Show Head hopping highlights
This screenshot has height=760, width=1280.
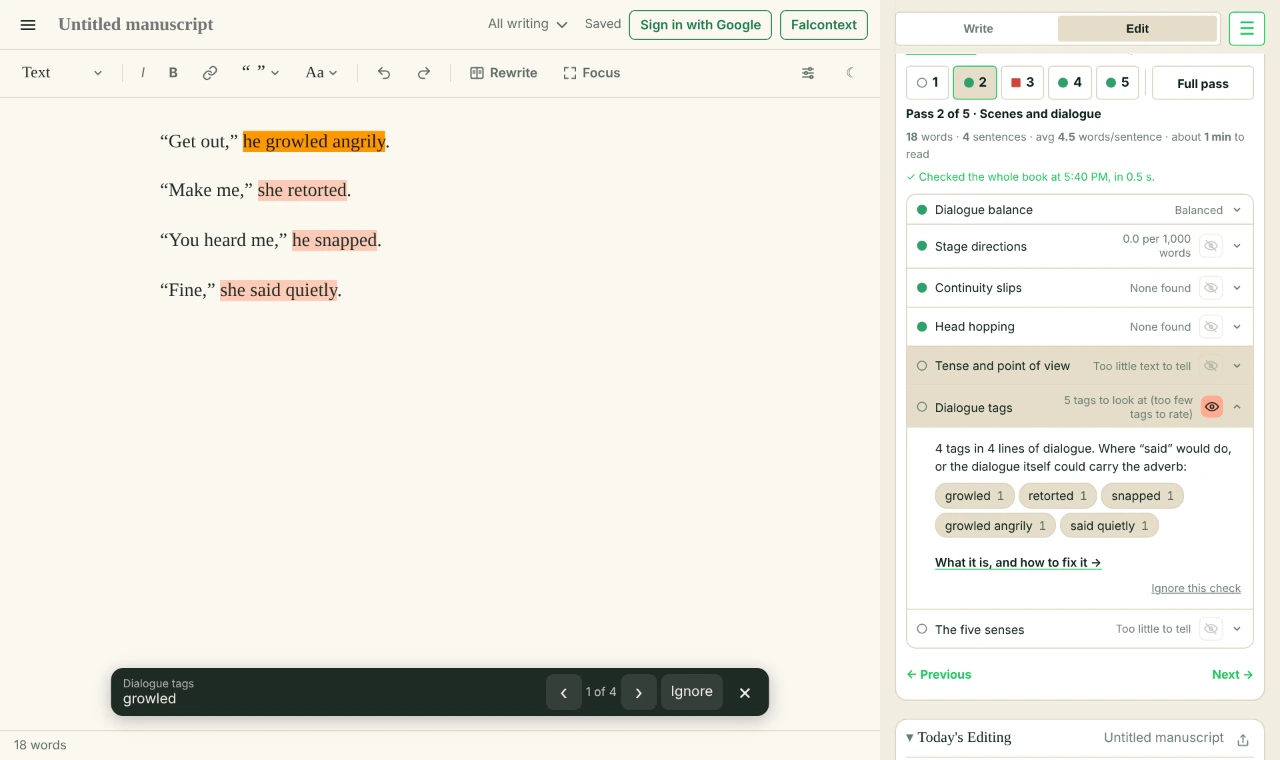[x=1211, y=327]
